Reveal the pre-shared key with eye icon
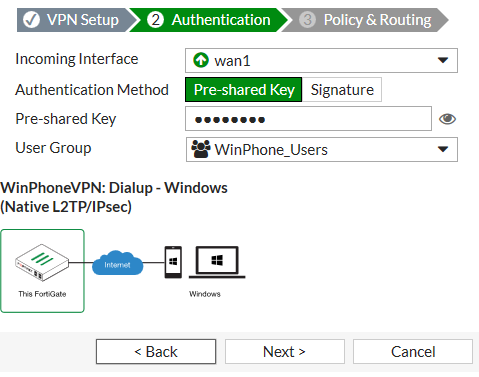The image size is (479, 377). point(447,119)
